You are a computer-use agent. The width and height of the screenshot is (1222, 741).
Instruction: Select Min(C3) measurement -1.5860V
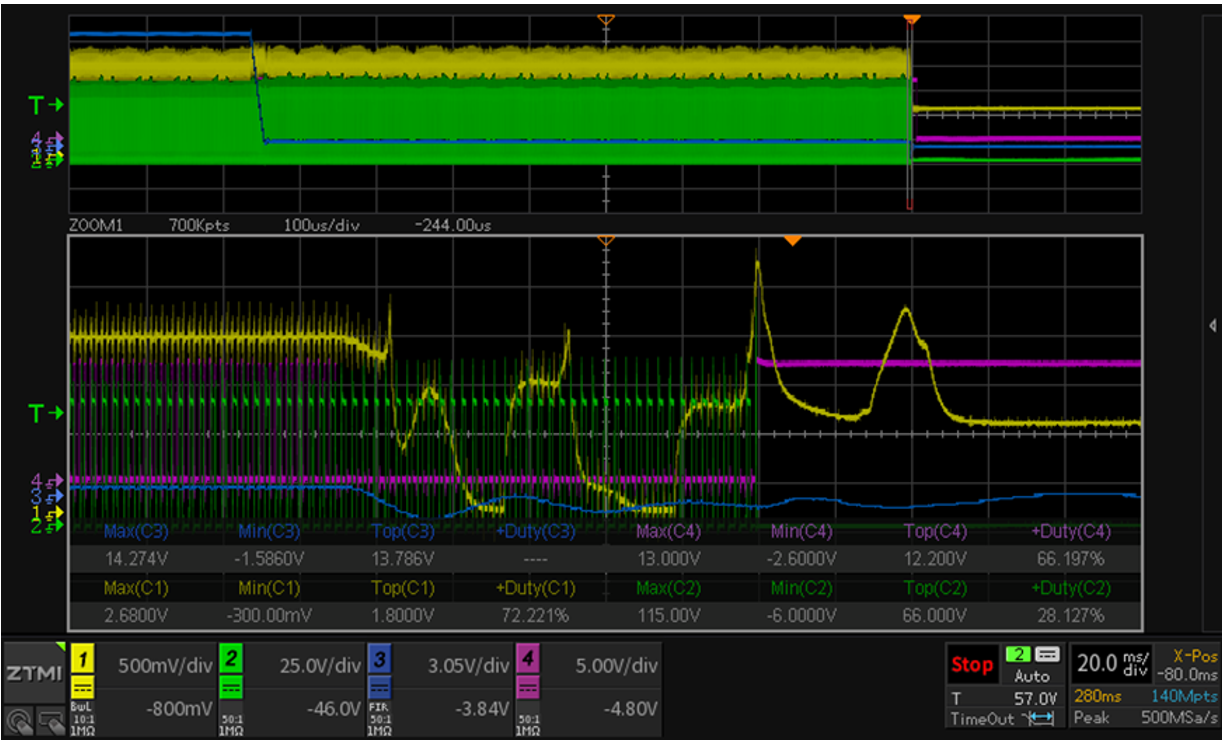[269, 558]
